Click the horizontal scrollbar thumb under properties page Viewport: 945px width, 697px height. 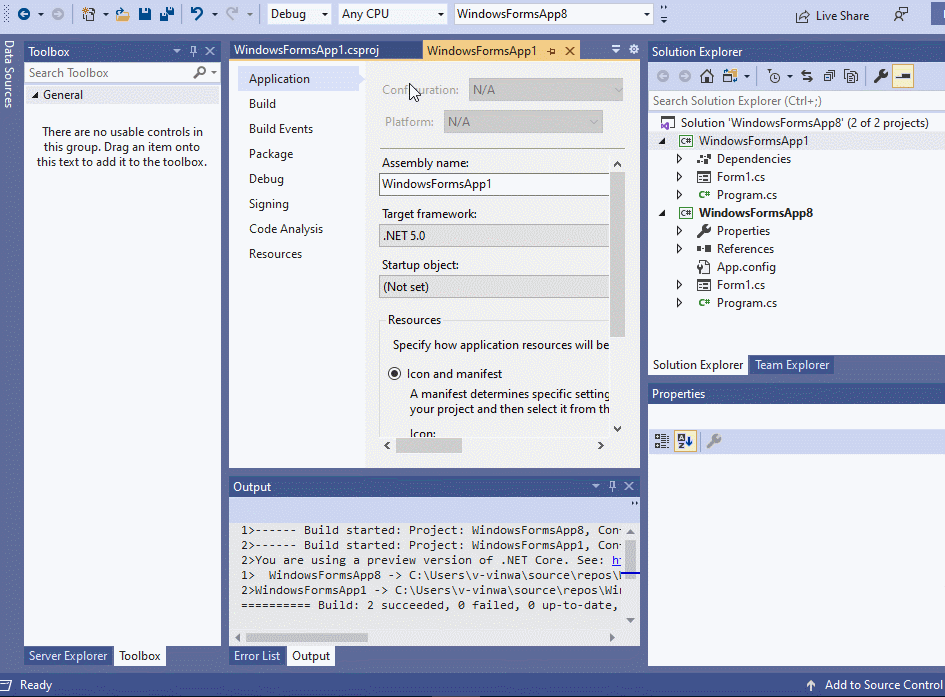(x=429, y=446)
